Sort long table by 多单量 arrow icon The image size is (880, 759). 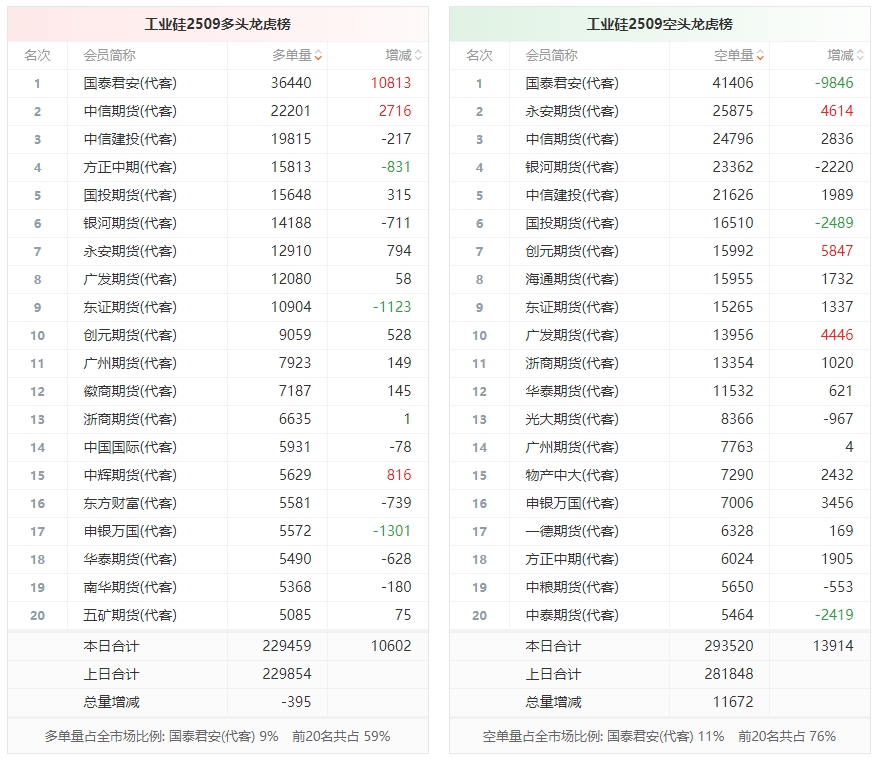318,55
